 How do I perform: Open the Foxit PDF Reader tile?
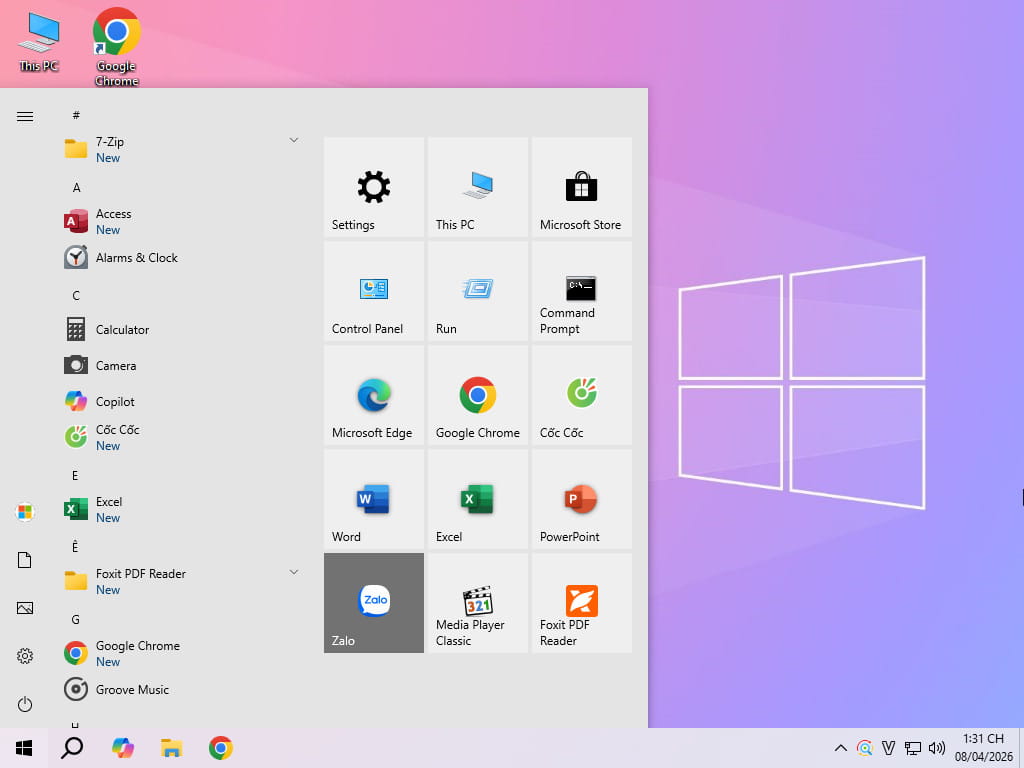[x=581, y=602]
